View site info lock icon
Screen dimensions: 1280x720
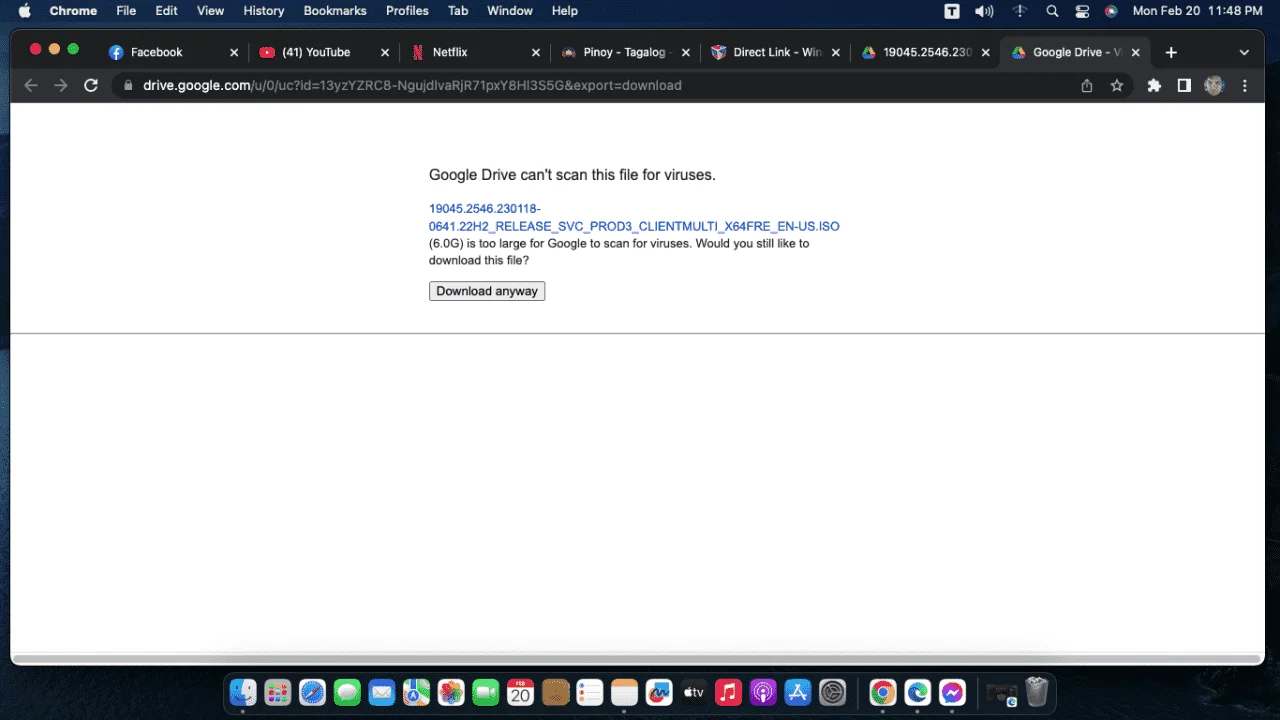[x=128, y=86]
